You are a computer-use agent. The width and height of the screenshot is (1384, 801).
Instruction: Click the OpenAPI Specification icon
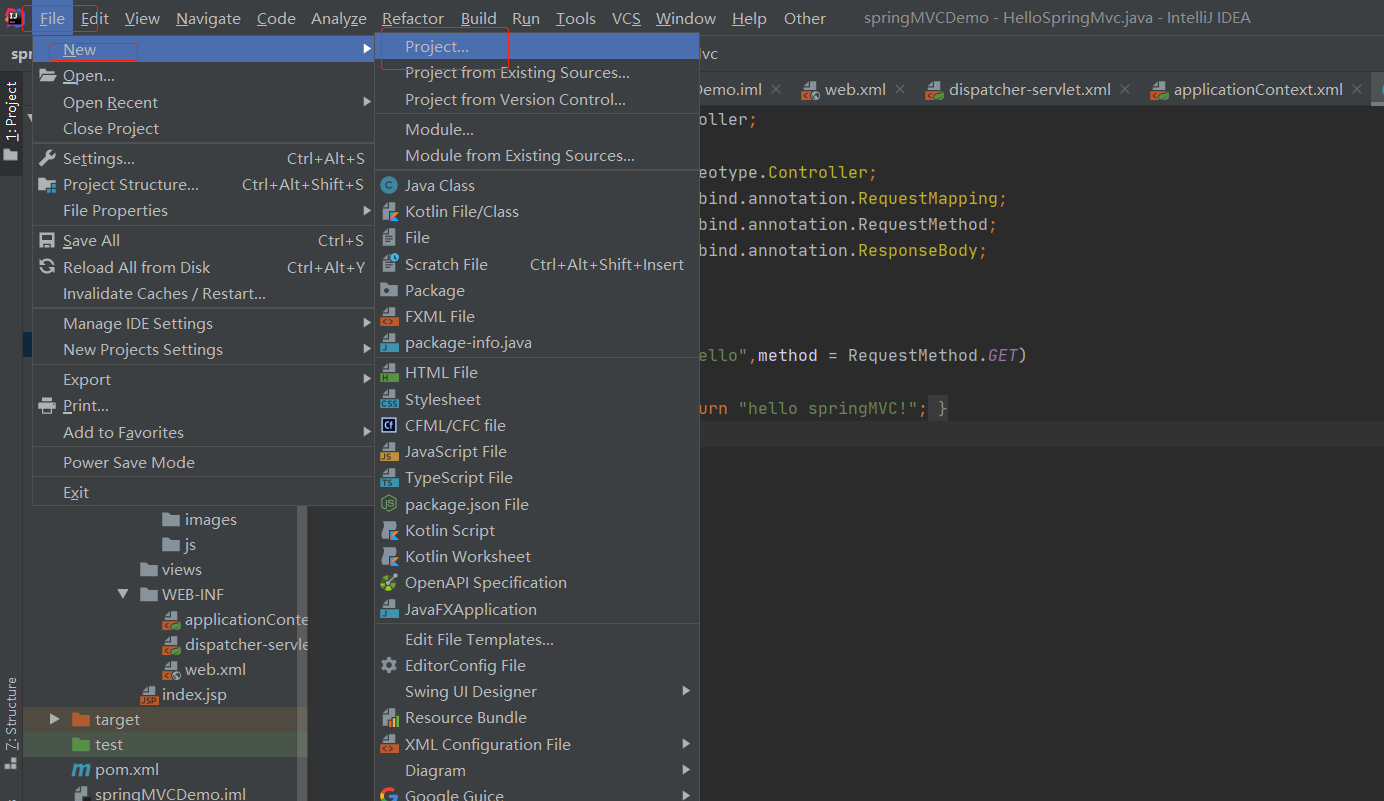click(389, 582)
